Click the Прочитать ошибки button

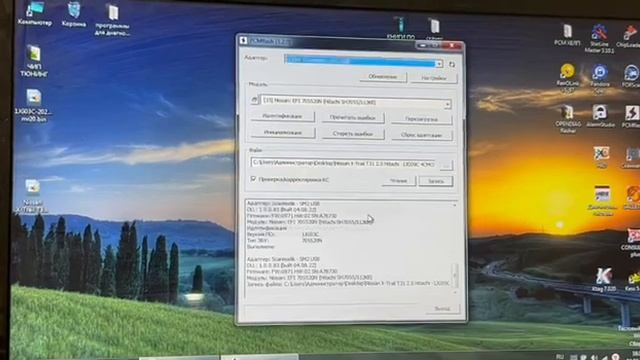click(352, 118)
